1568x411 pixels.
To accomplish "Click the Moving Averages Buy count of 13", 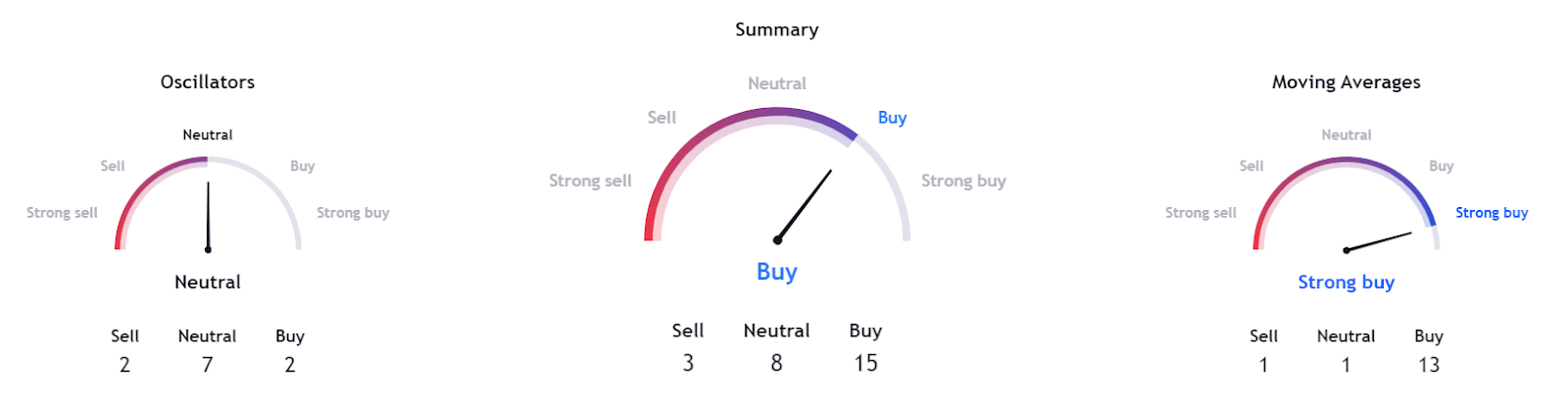I will coord(1429,365).
